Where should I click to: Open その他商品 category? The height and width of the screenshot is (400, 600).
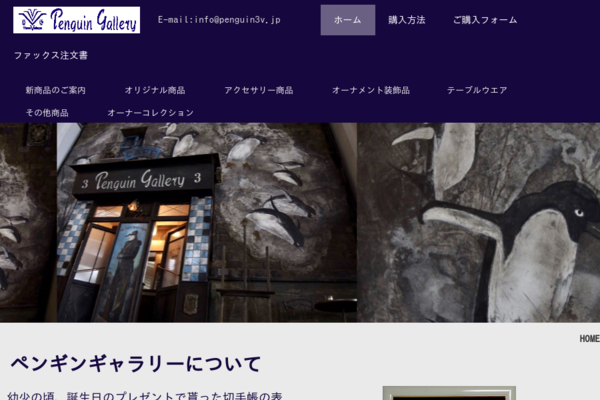(47, 113)
